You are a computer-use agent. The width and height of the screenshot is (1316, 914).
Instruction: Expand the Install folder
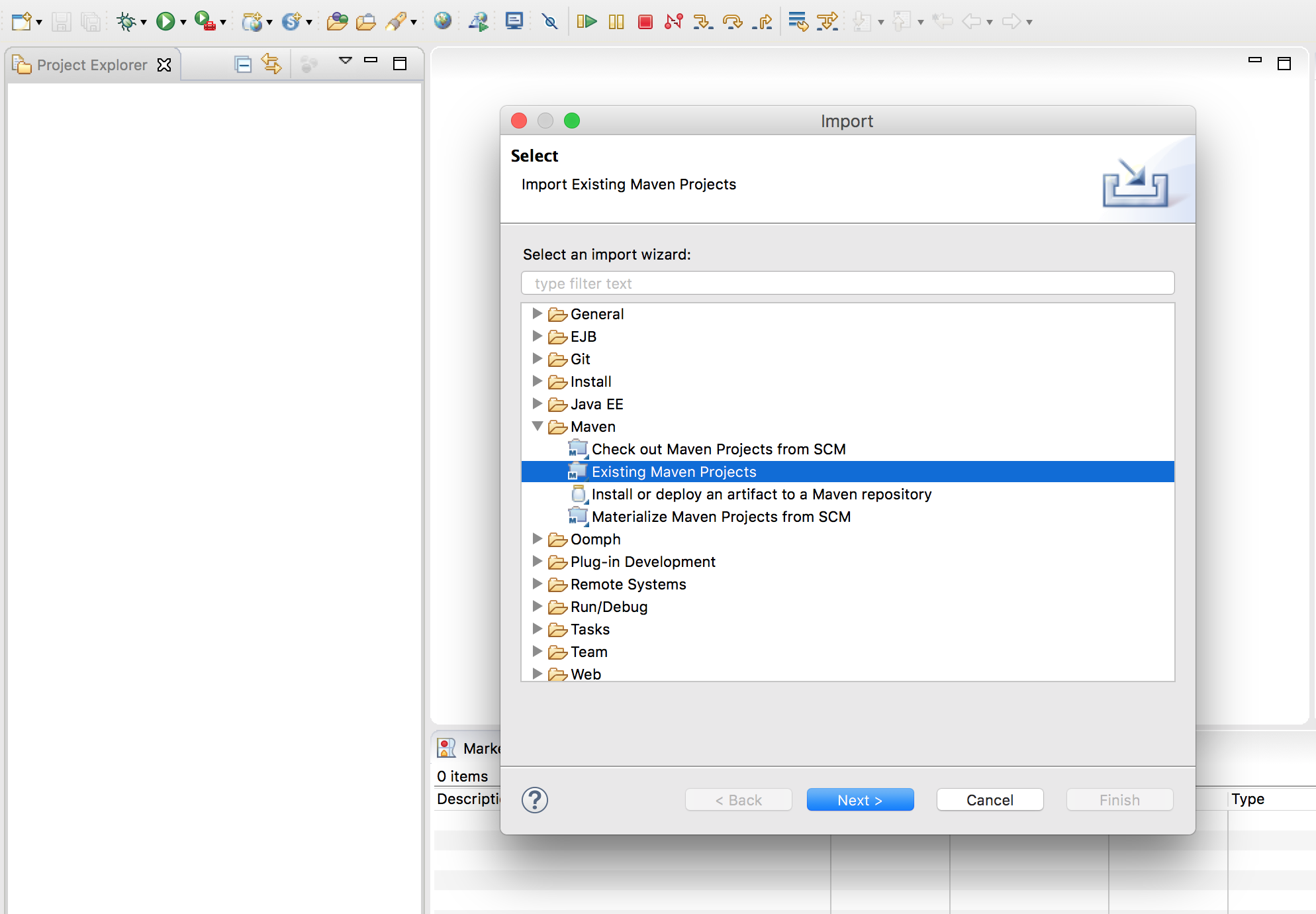[537, 381]
